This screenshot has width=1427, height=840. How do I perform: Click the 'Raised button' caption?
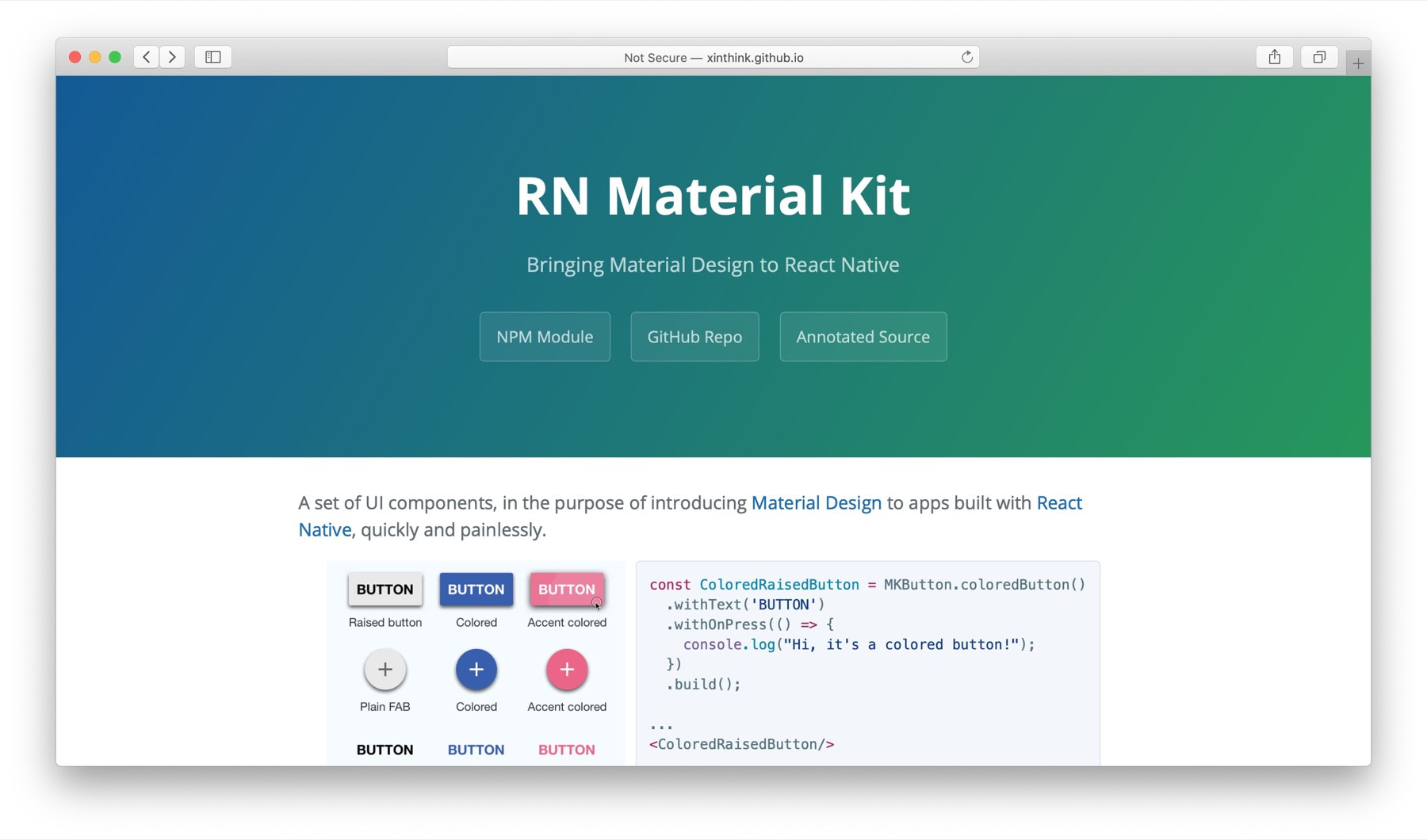pyautogui.click(x=385, y=623)
